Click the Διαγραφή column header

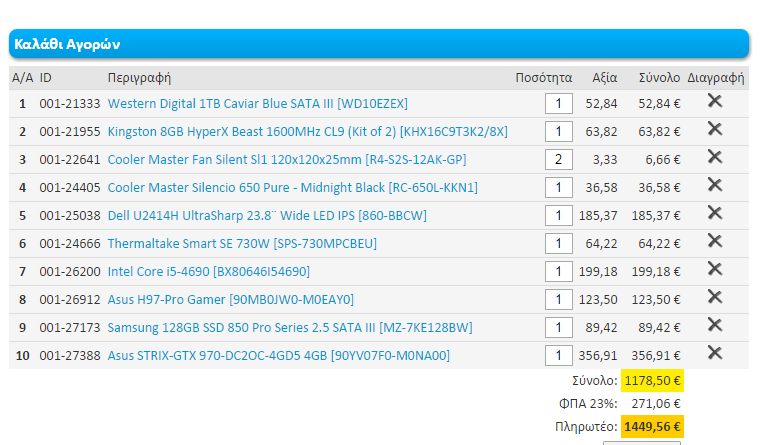pyautogui.click(x=716, y=78)
